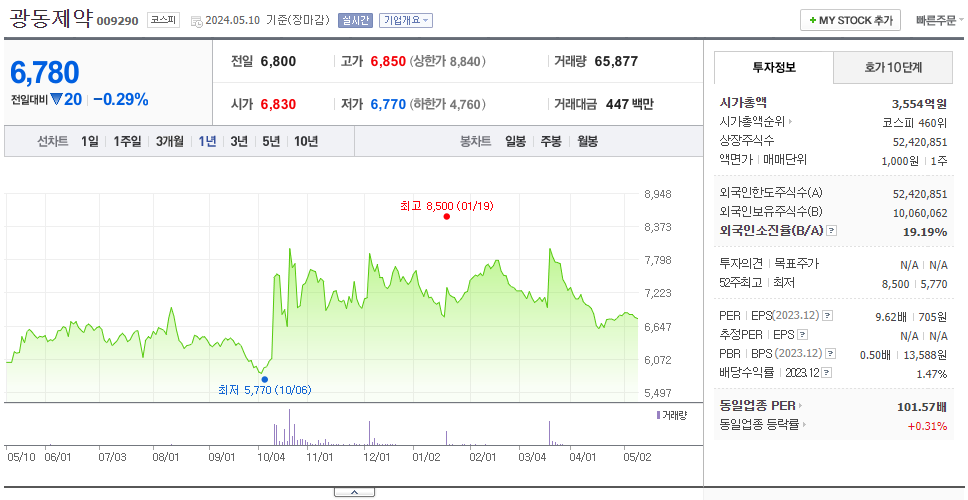Click the blue down-triangle next to 20
This screenshot has width=968, height=500.
pyautogui.click(x=56, y=99)
